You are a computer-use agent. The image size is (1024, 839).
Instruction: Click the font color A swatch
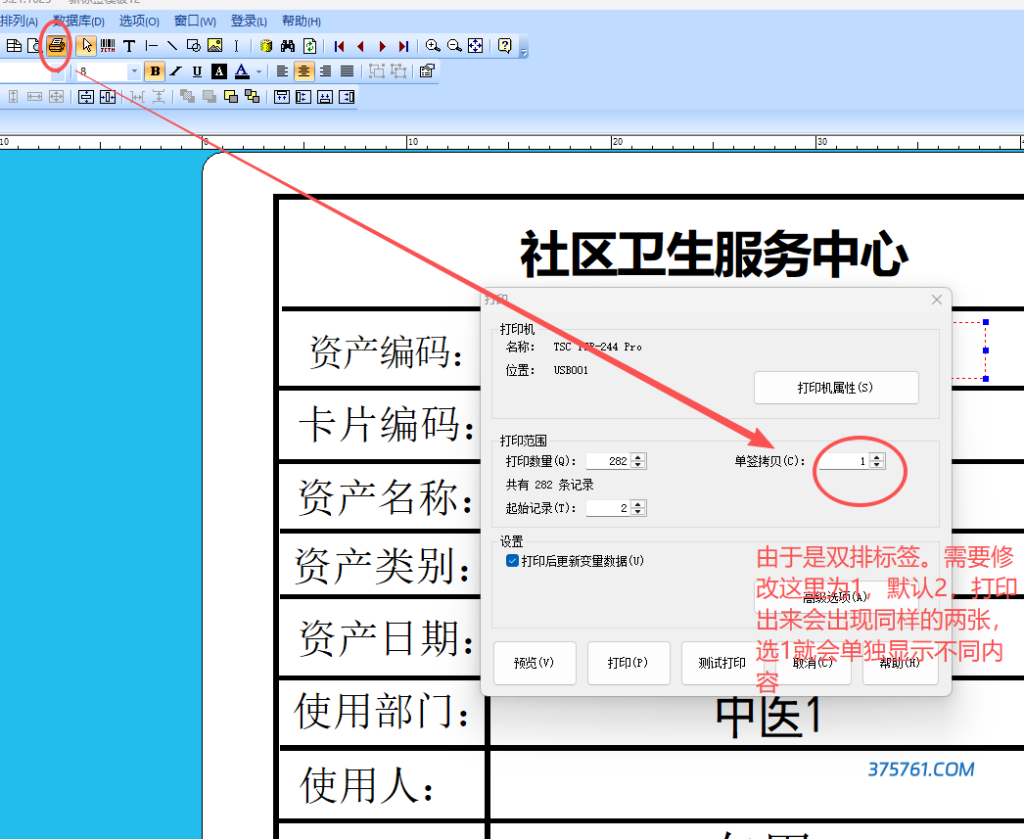tap(241, 71)
